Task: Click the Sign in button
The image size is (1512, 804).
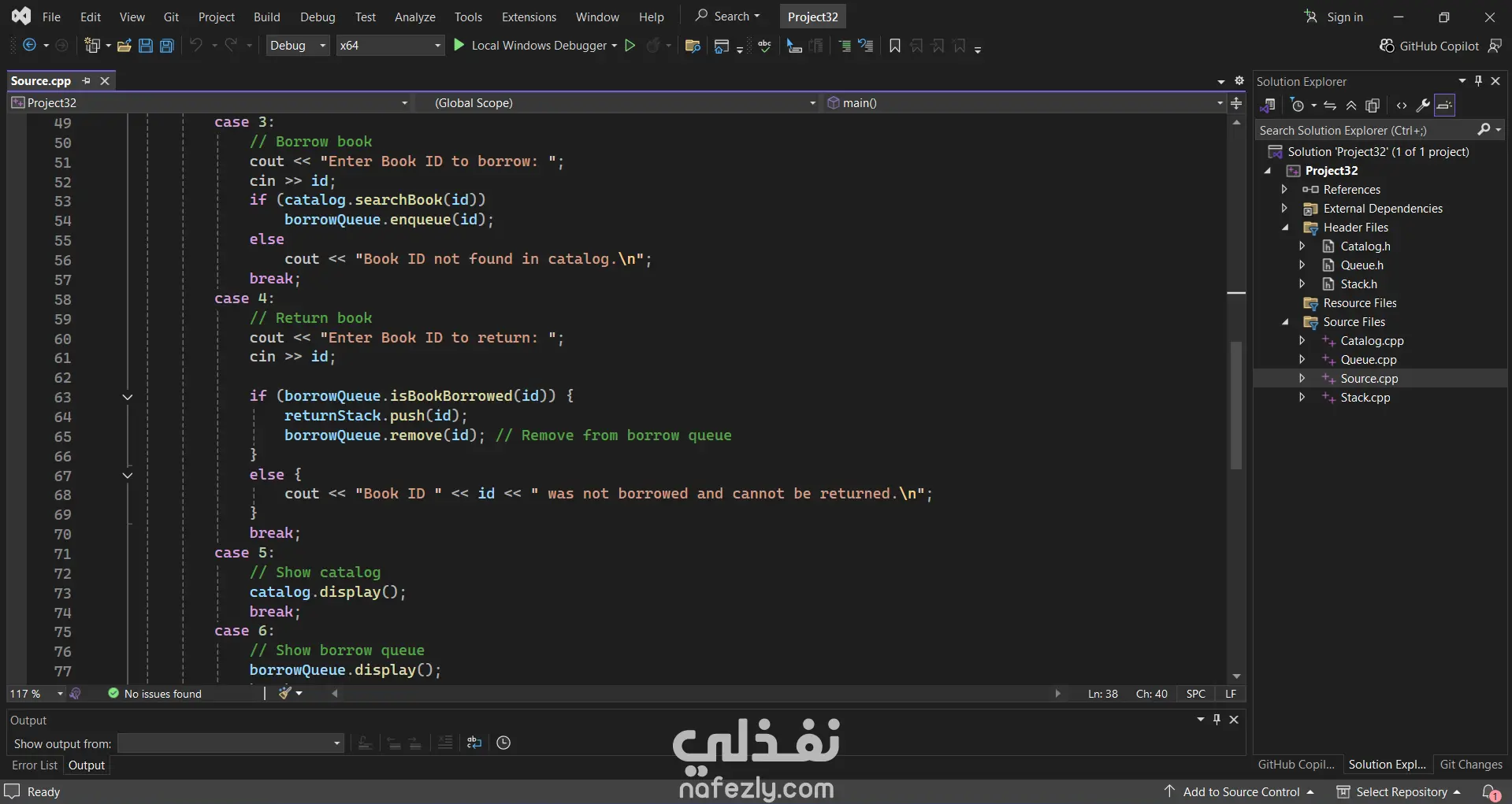Action: point(1333,17)
